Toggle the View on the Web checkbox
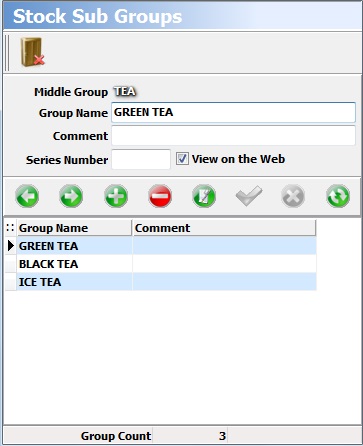 (x=182, y=159)
